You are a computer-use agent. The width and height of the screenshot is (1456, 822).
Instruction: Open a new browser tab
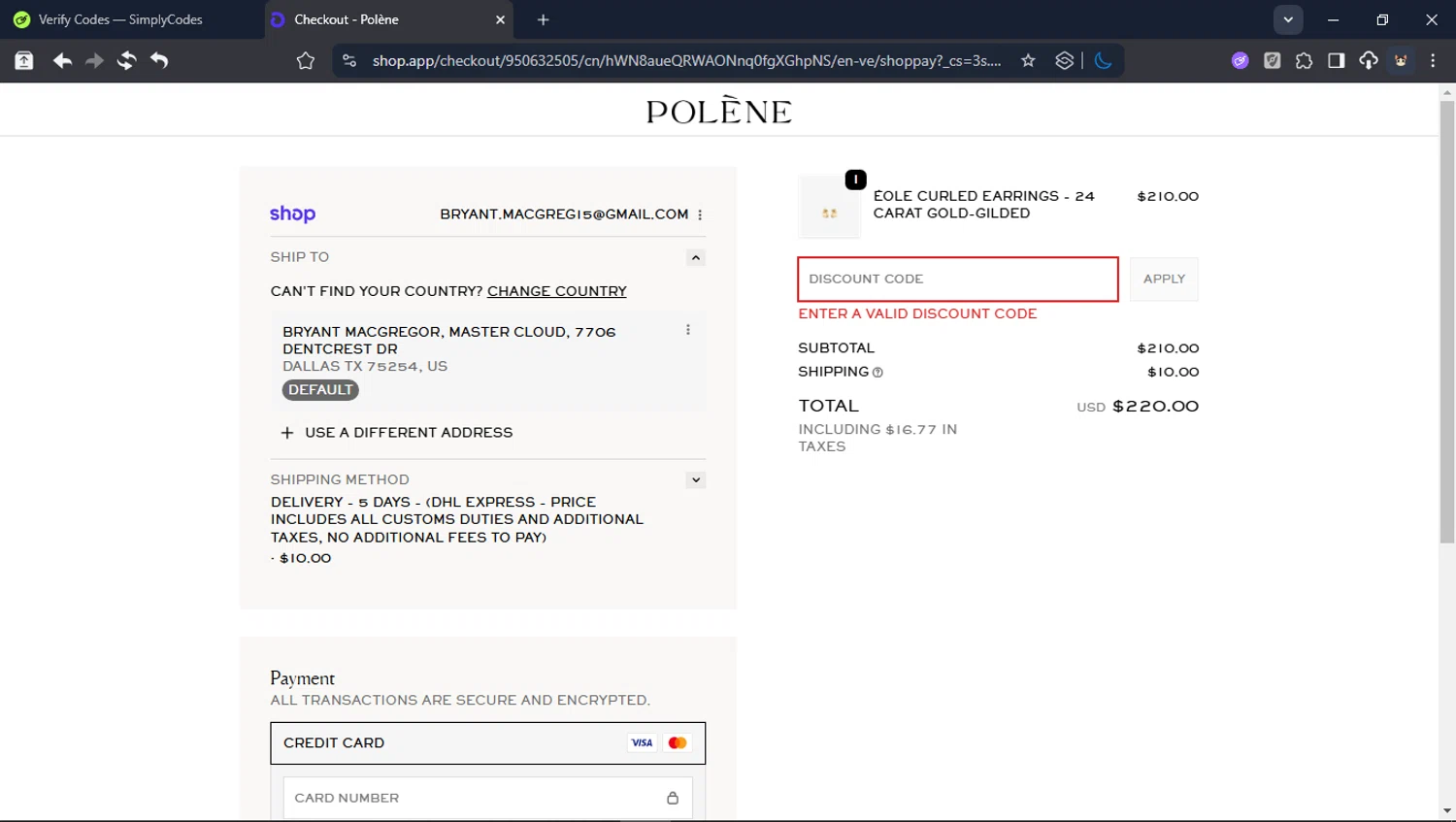543,19
